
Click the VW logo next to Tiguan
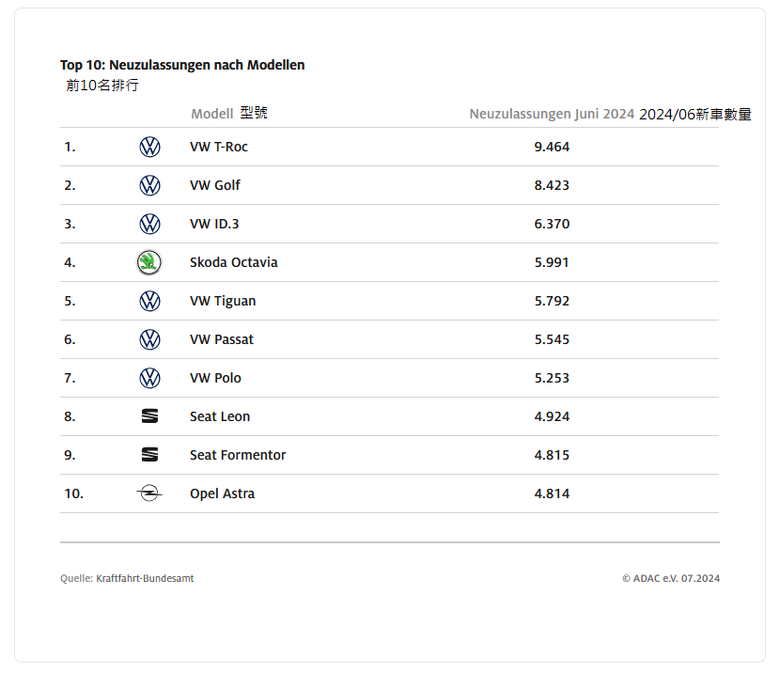click(x=149, y=301)
